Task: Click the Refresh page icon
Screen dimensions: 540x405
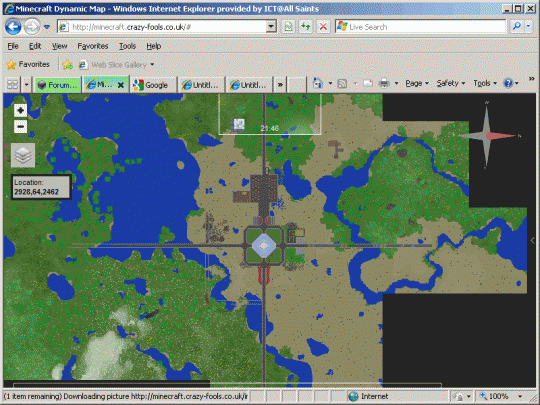Action: coord(305,27)
